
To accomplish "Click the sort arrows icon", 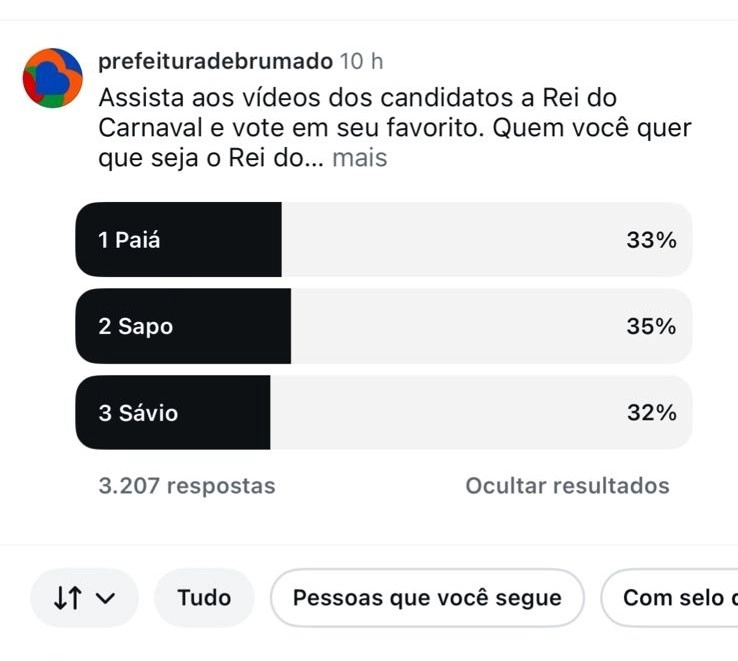I will click(x=68, y=598).
